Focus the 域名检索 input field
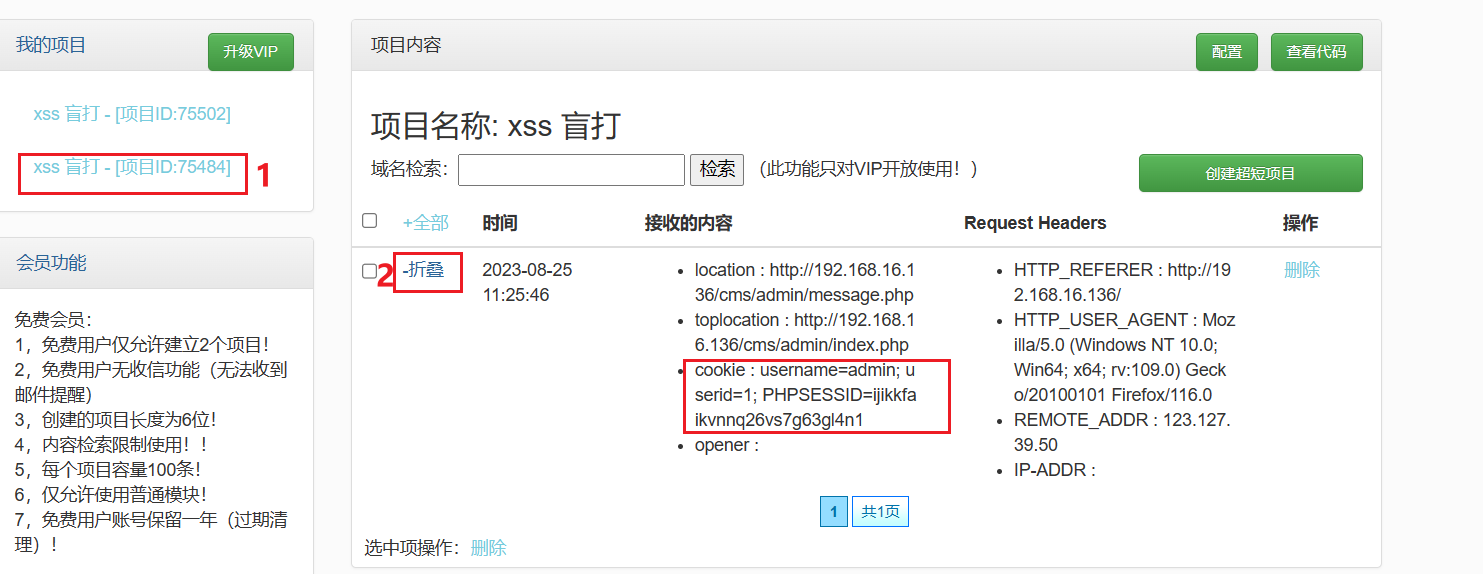This screenshot has width=1483, height=574. (571, 170)
